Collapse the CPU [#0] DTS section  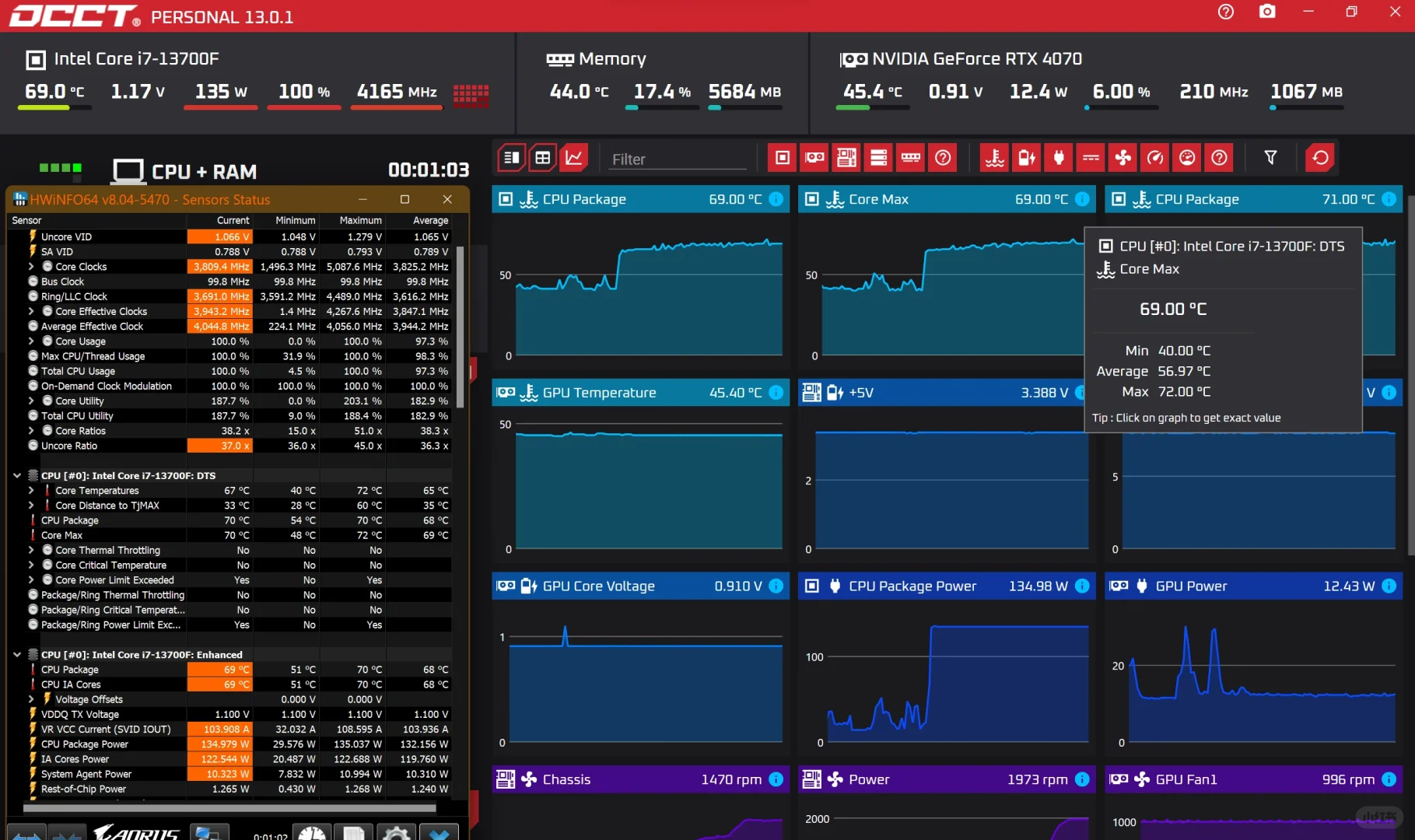point(16,475)
